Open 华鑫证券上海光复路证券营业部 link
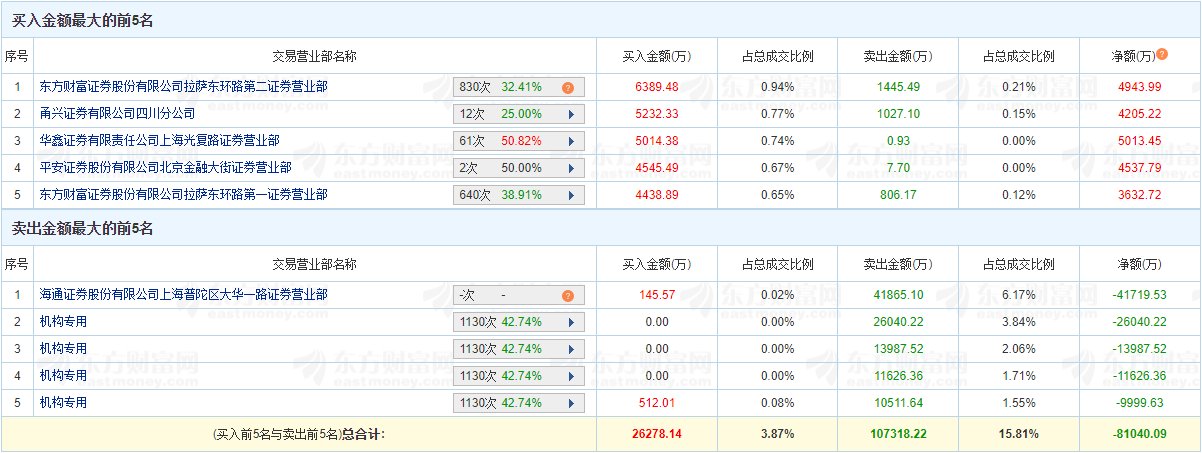The width and height of the screenshot is (1202, 453). click(x=160, y=141)
